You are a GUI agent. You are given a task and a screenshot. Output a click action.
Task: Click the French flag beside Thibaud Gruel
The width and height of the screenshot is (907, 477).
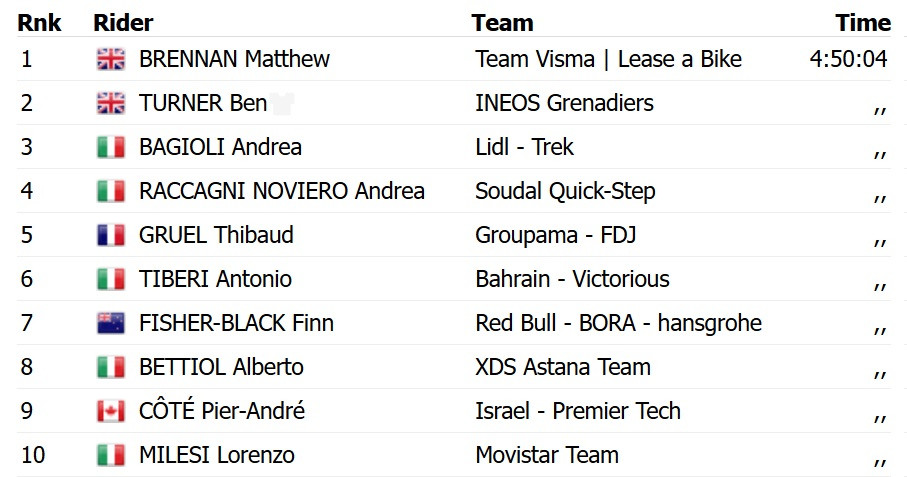tap(110, 235)
